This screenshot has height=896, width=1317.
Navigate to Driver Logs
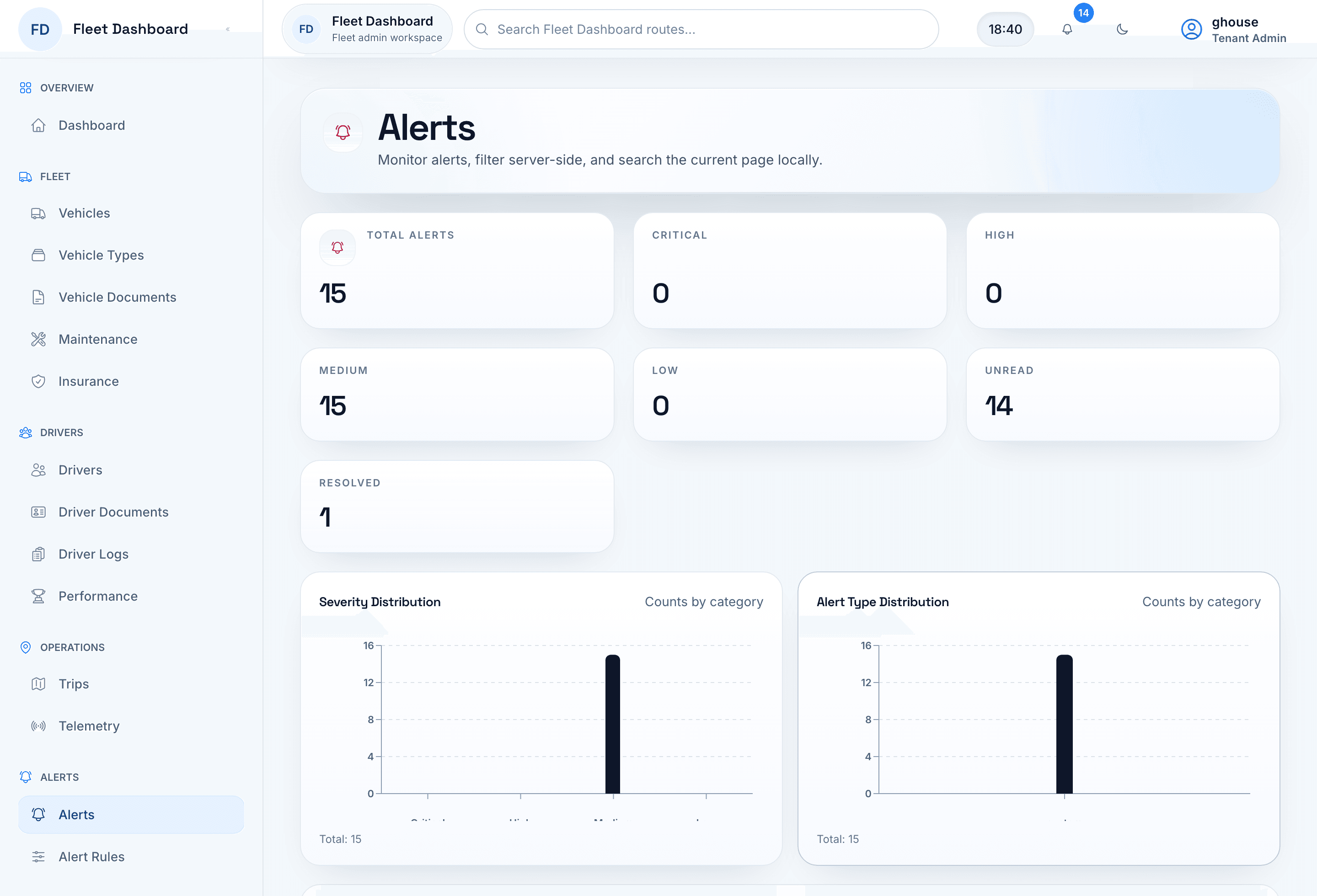131,554
